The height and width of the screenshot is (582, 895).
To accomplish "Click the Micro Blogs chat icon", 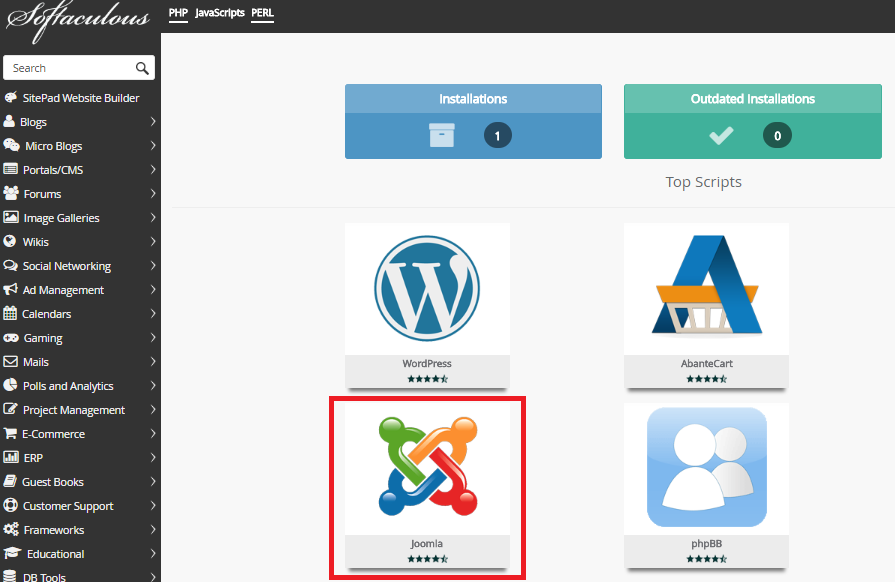I will click(x=11, y=145).
